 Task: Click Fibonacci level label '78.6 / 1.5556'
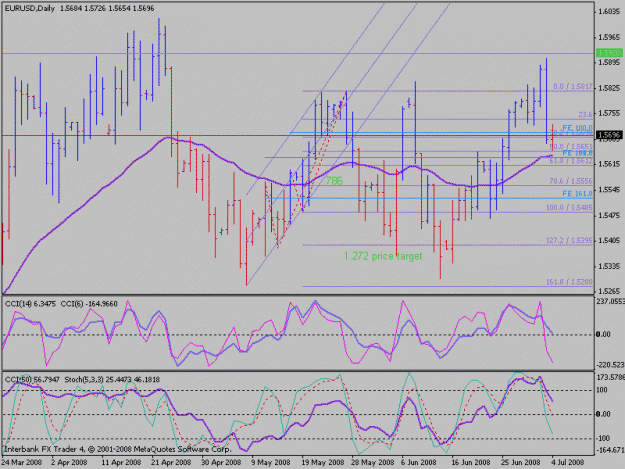(571, 181)
